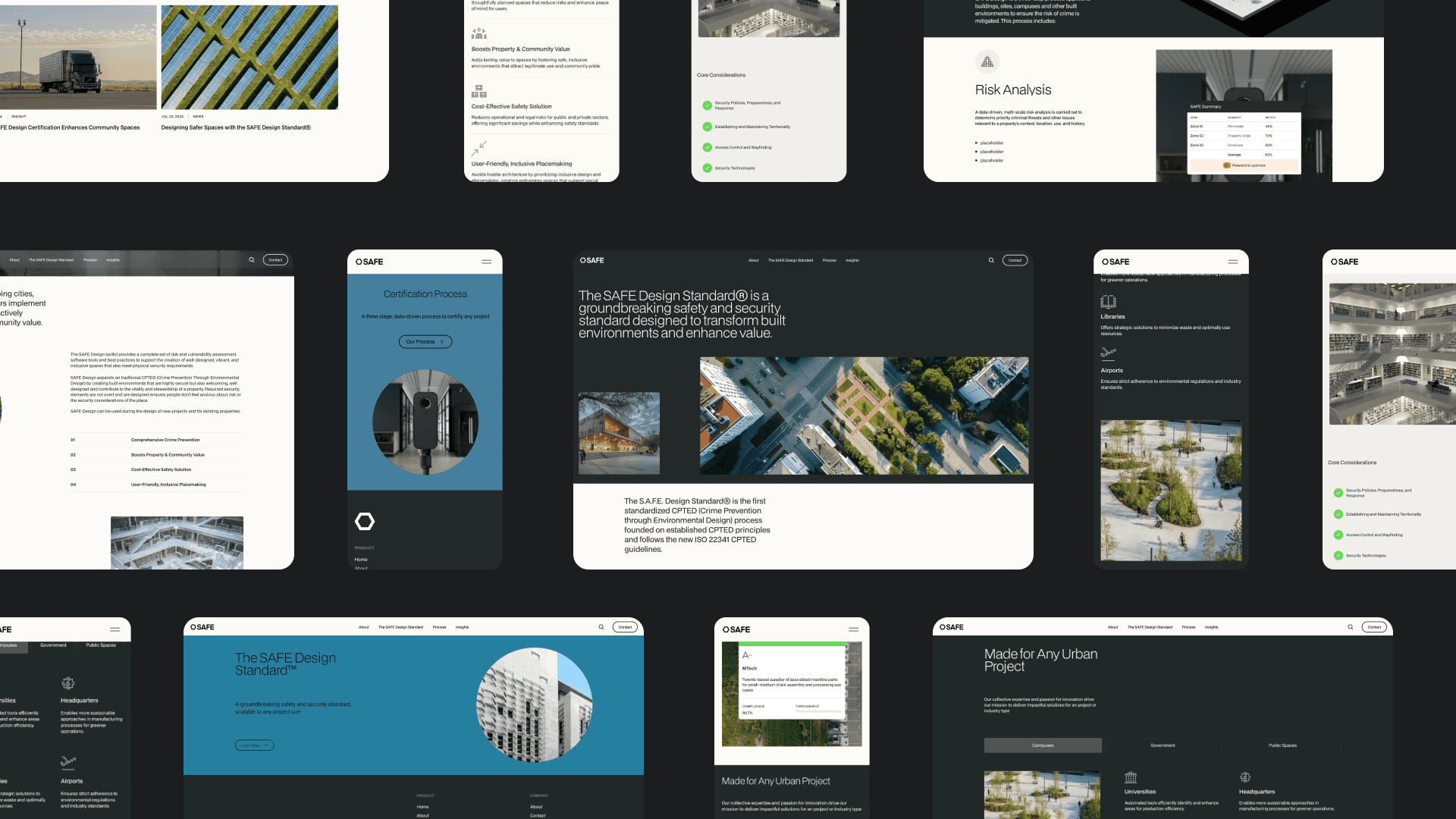Select Government tab on desktop Urban Project page
Viewport: 1456px width, 819px height.
[x=1163, y=745]
